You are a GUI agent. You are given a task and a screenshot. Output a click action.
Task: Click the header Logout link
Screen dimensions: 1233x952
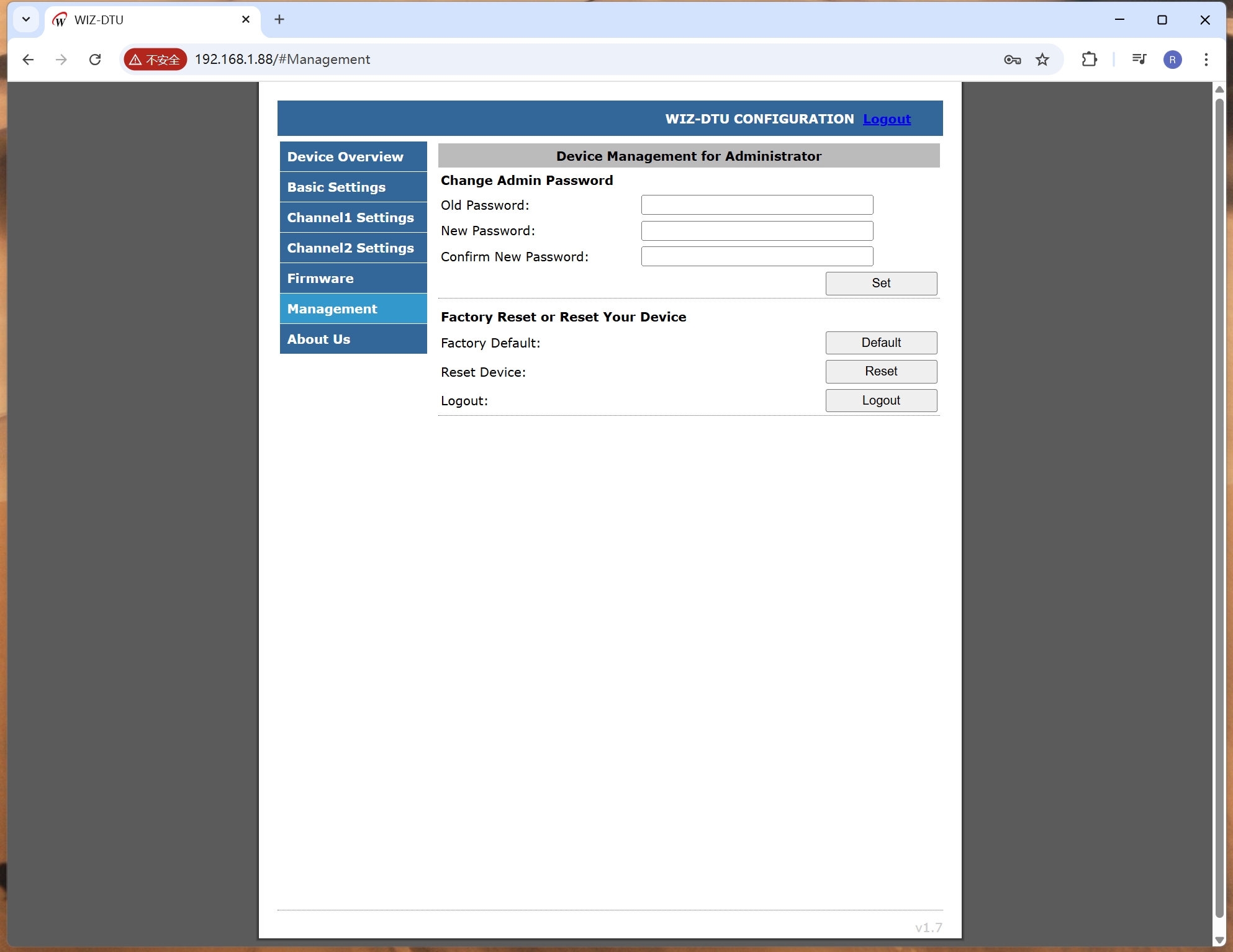(887, 119)
